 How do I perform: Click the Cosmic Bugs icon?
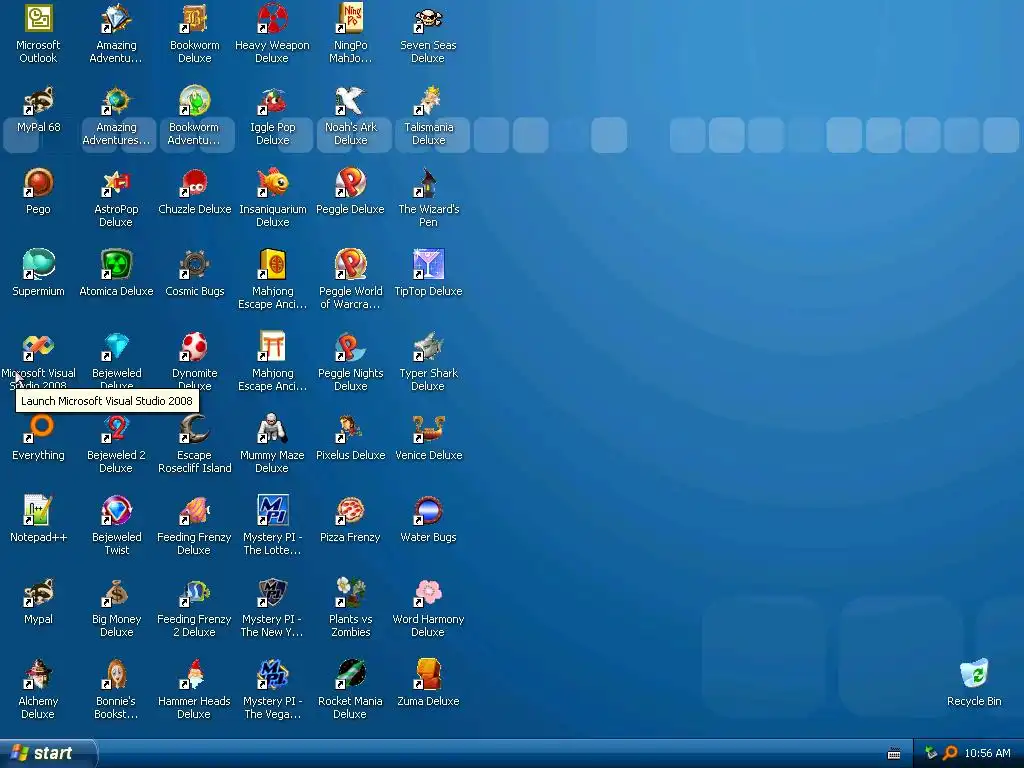point(195,265)
